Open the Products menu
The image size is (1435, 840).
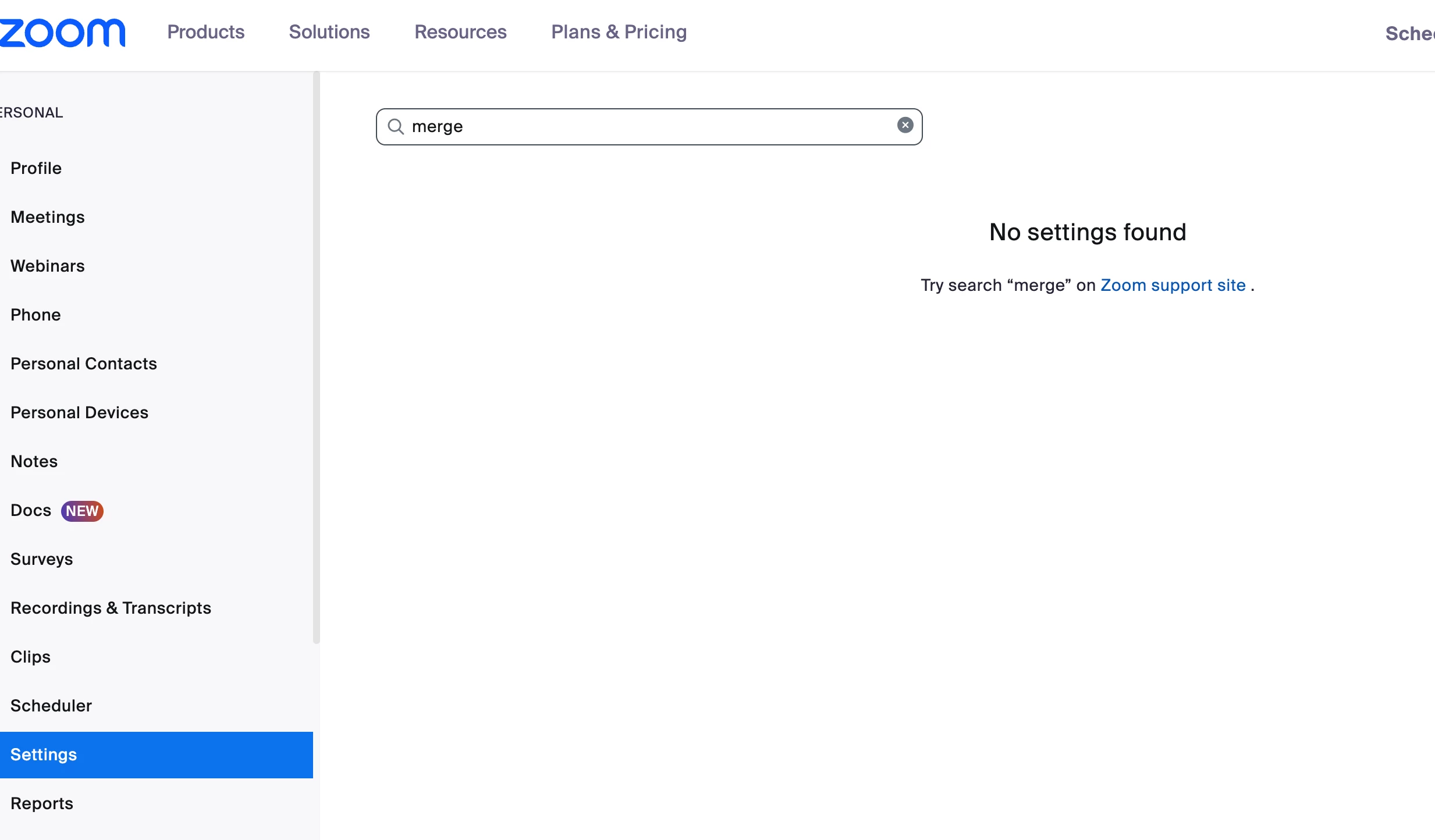(x=205, y=32)
